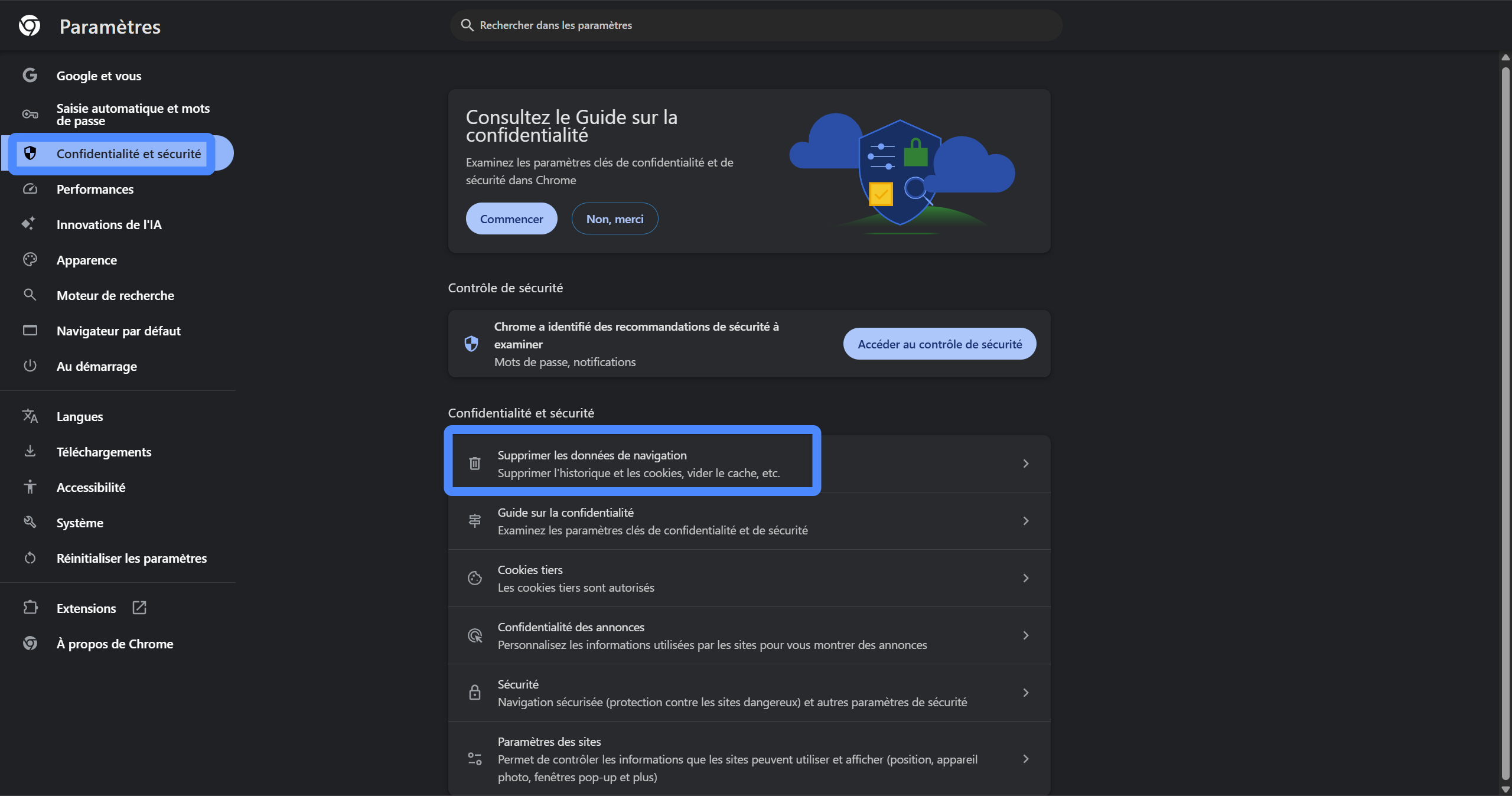This screenshot has width=1512, height=796.
Task: Click Accéder au contrôle de sécurité
Action: [x=940, y=344]
